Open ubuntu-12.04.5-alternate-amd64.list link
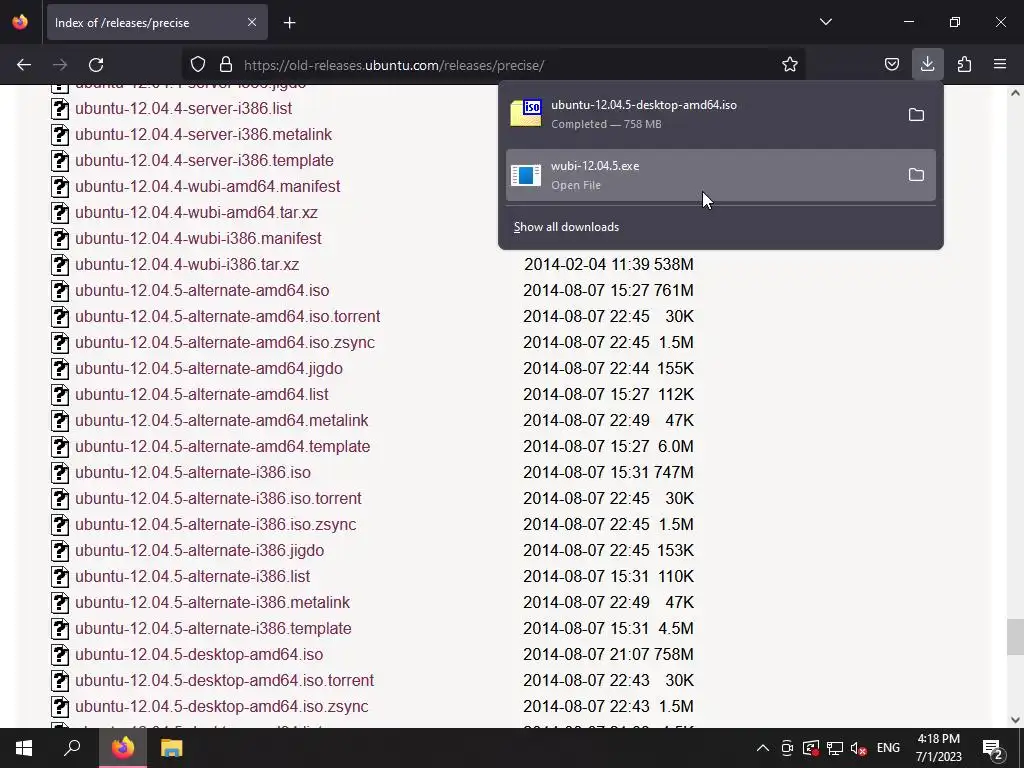This screenshot has width=1024, height=768. (x=202, y=394)
